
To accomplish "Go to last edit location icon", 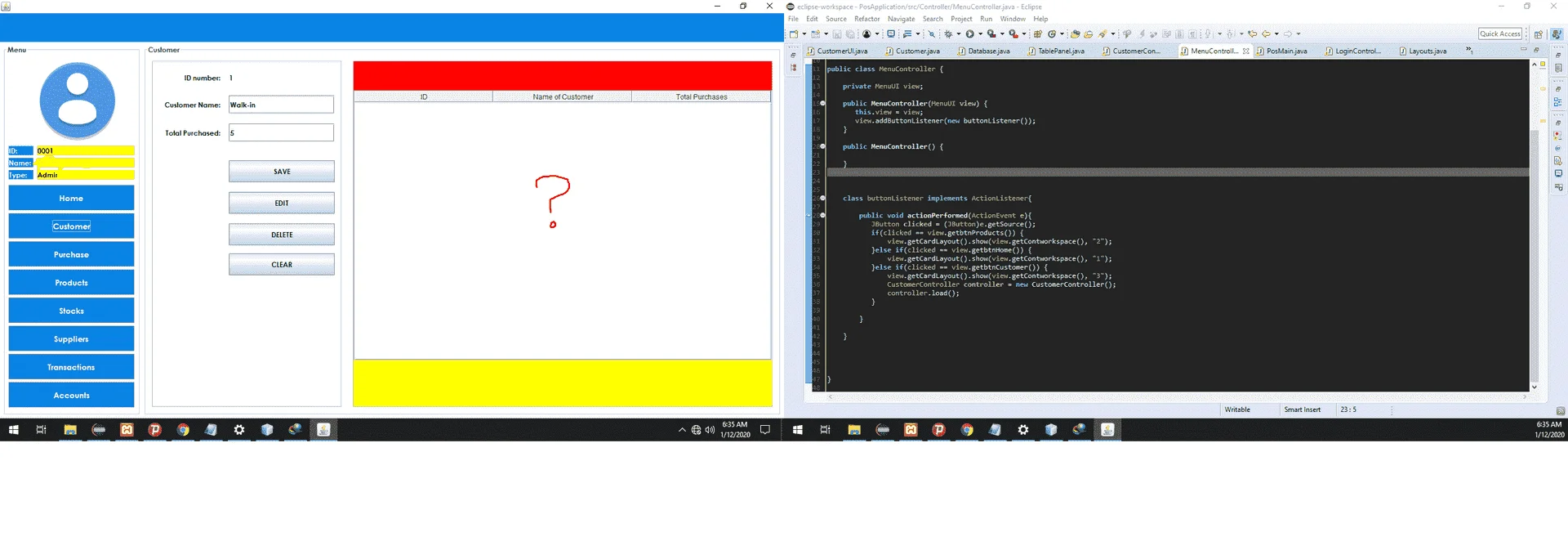I will click(1252, 34).
